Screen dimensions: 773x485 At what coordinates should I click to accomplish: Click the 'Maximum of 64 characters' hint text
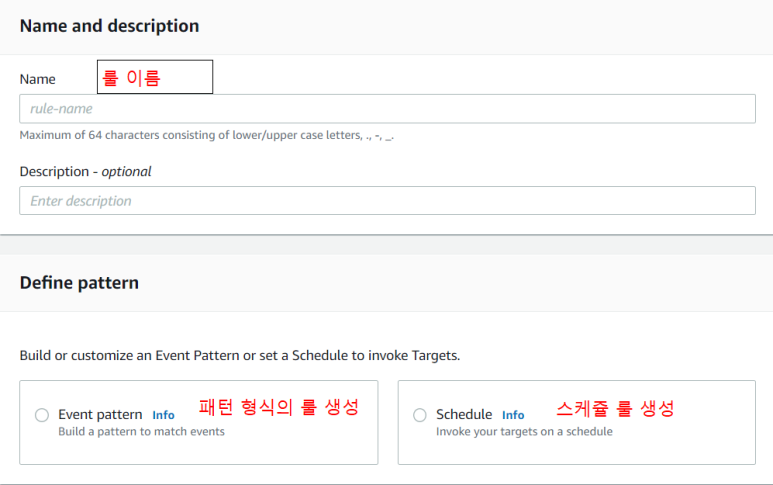tap(207, 135)
